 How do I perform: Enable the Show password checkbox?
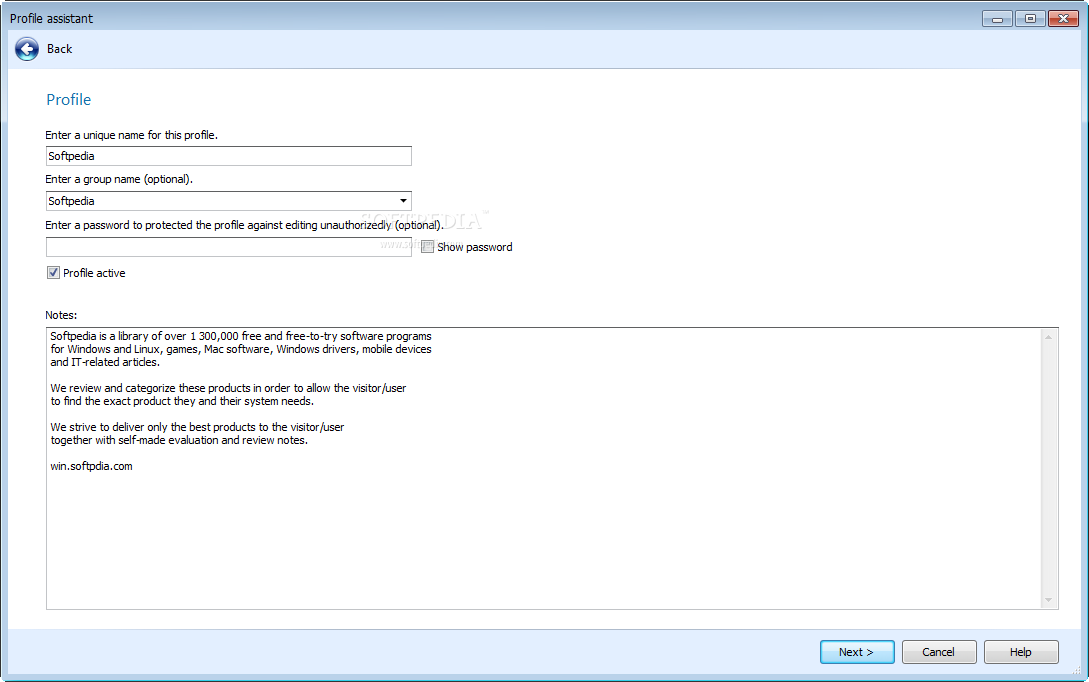pos(427,247)
